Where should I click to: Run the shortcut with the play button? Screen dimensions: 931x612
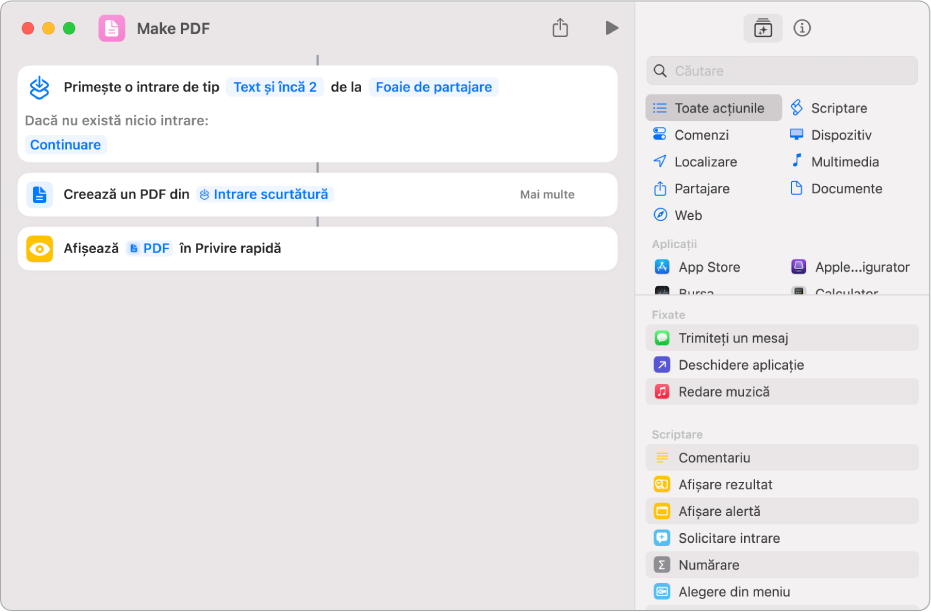click(x=612, y=28)
